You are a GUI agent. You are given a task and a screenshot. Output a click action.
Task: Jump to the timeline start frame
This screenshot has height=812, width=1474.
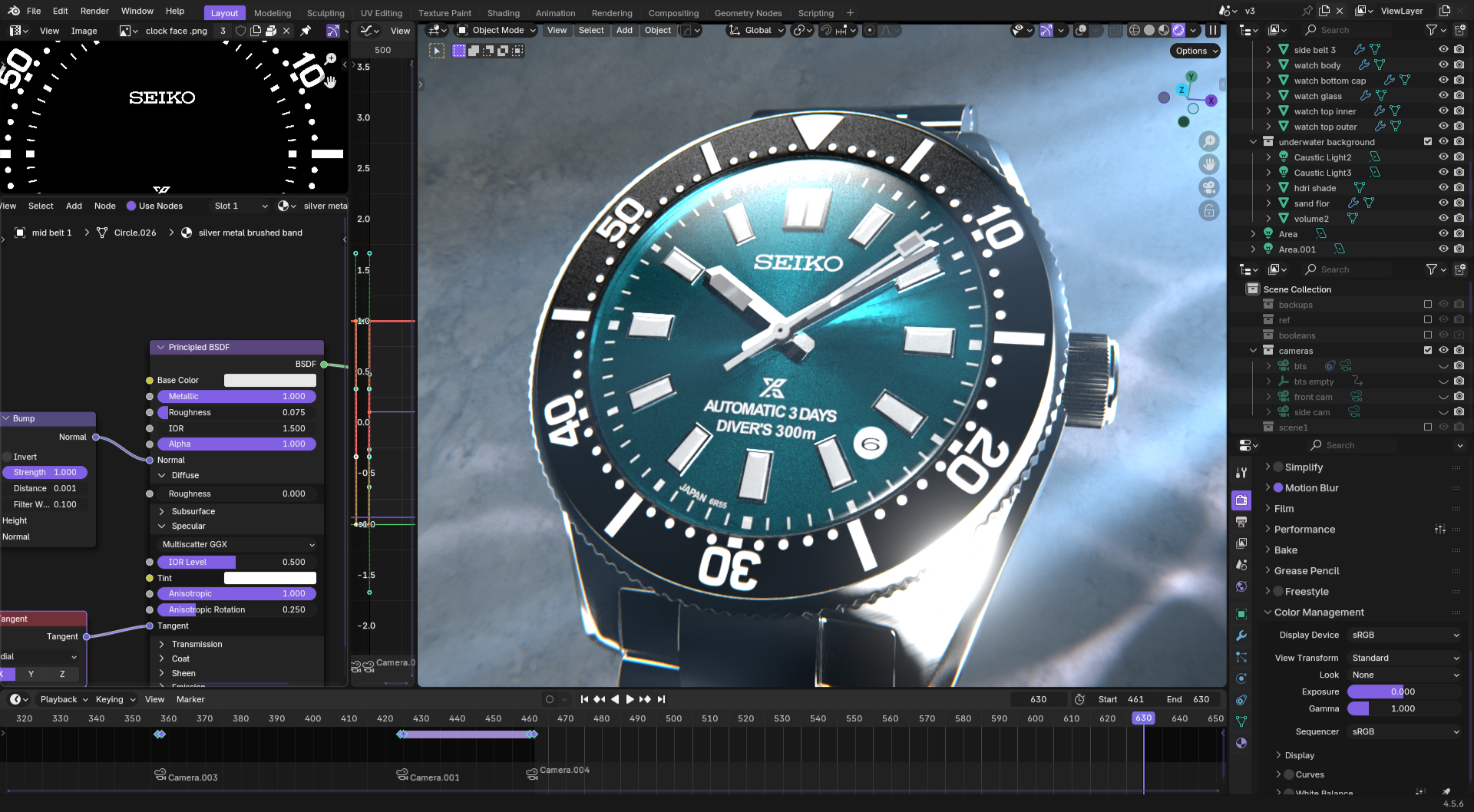pos(584,699)
